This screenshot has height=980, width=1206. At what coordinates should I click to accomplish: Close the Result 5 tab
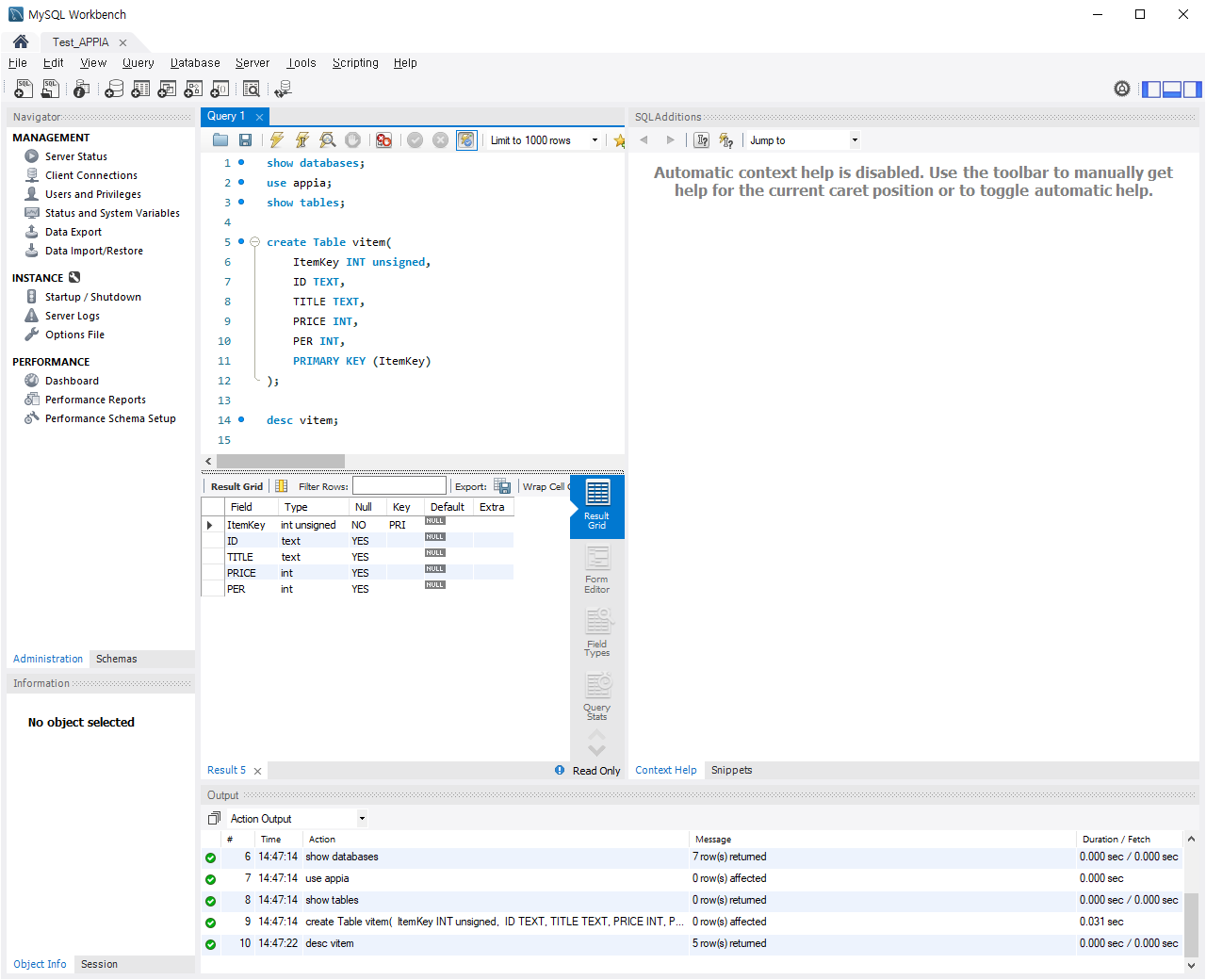[x=257, y=771]
